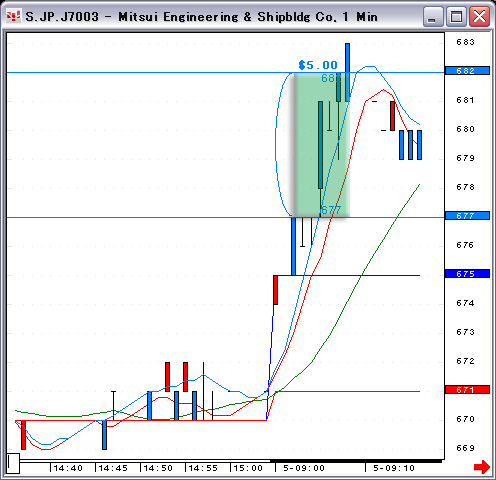
Task: Click the 669 price axis label
Action: tap(465, 448)
